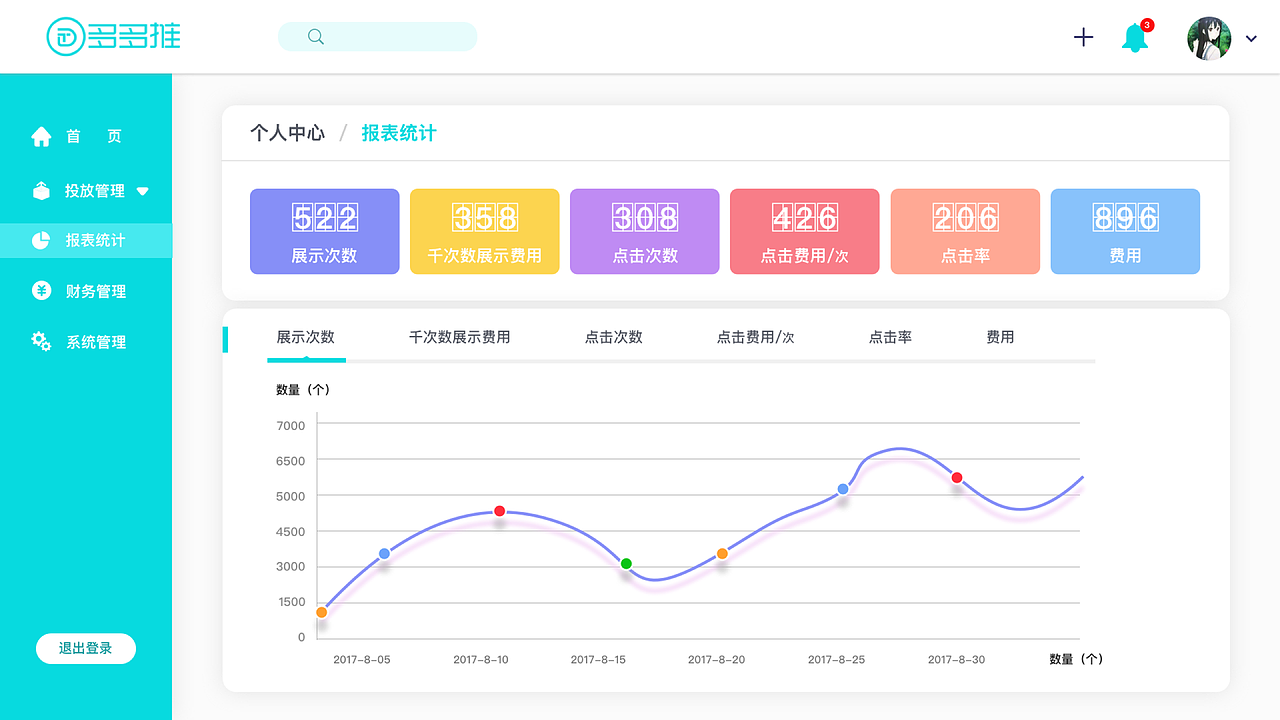Image resolution: width=1280 pixels, height=720 pixels.
Task: Select the 展示次数 stat card
Action: (325, 231)
